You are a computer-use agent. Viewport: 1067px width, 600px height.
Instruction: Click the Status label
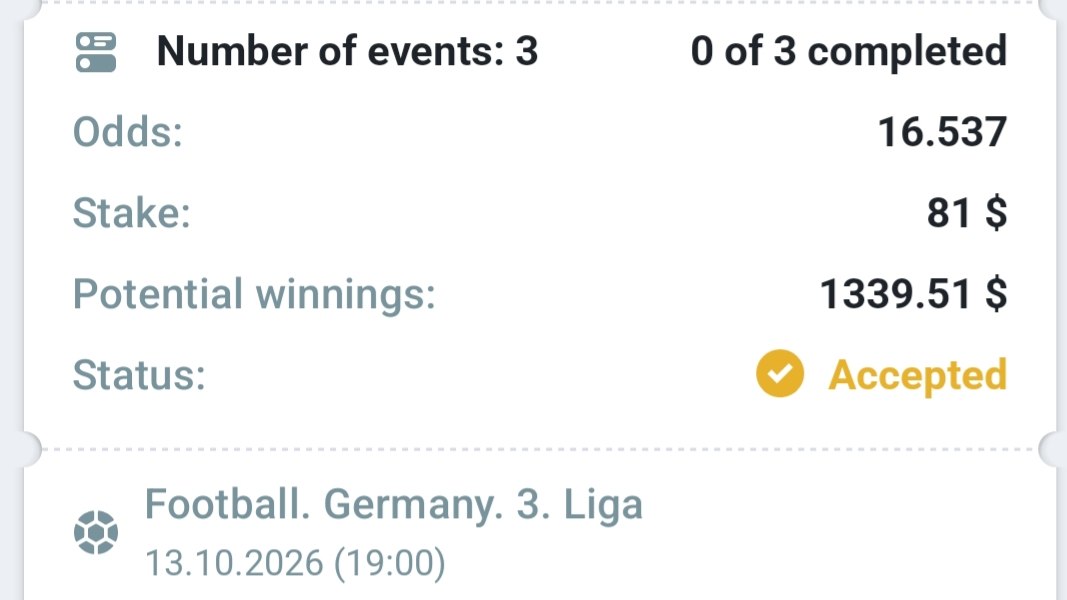139,375
